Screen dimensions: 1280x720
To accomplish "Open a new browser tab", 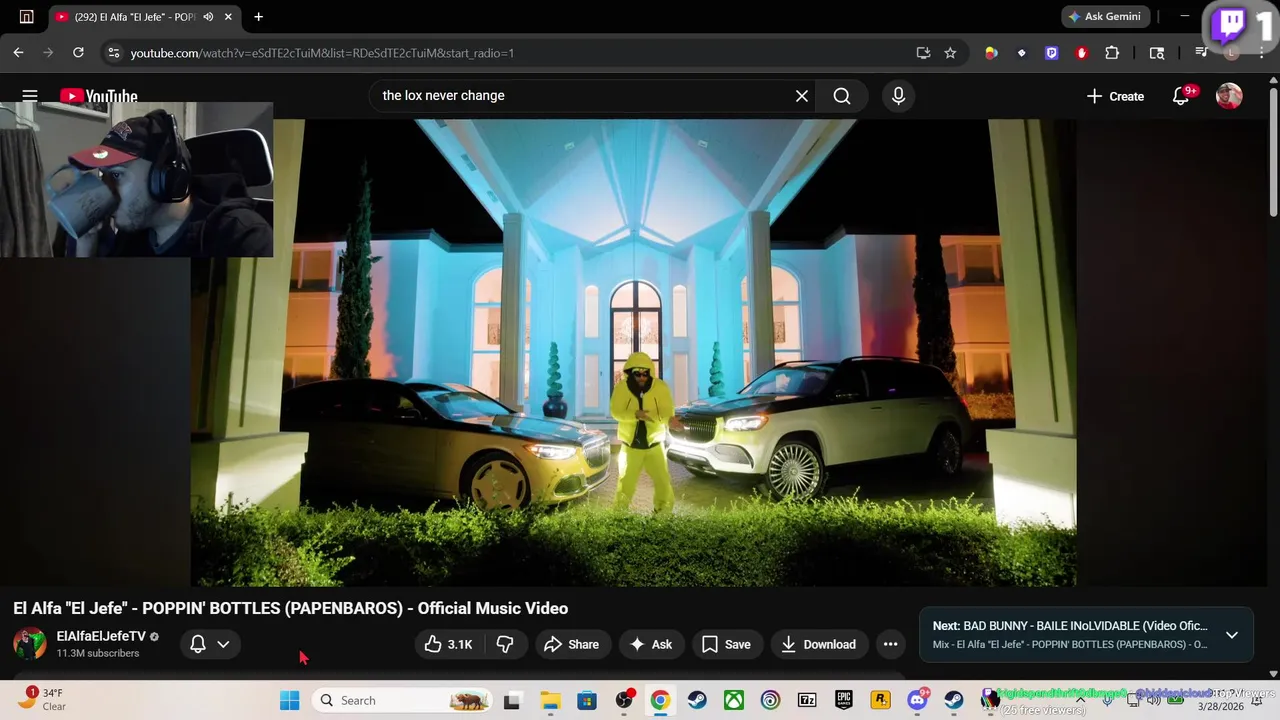I will pos(258,17).
